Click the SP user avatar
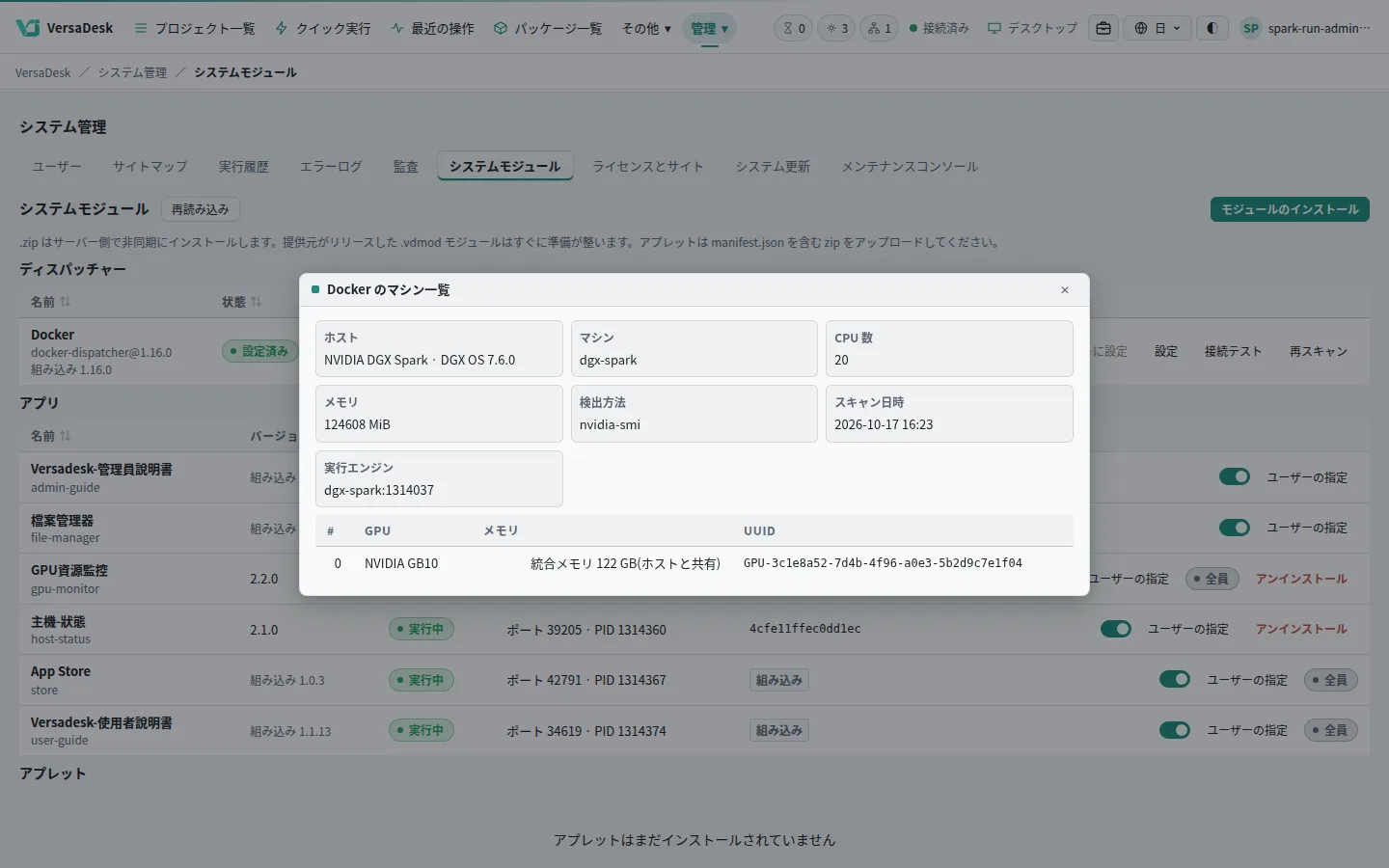1389x868 pixels. click(x=1250, y=28)
